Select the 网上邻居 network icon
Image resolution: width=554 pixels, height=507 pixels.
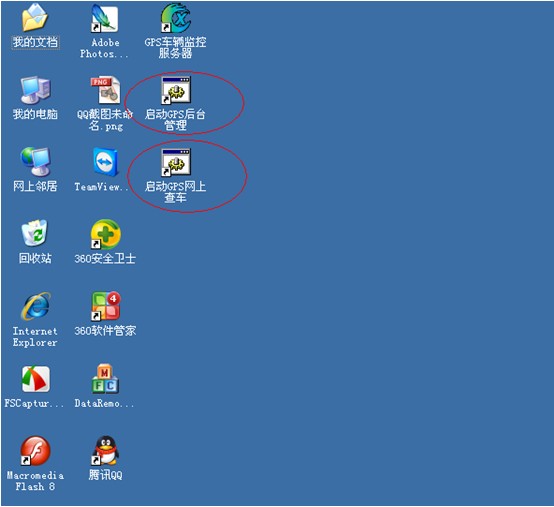coord(35,162)
